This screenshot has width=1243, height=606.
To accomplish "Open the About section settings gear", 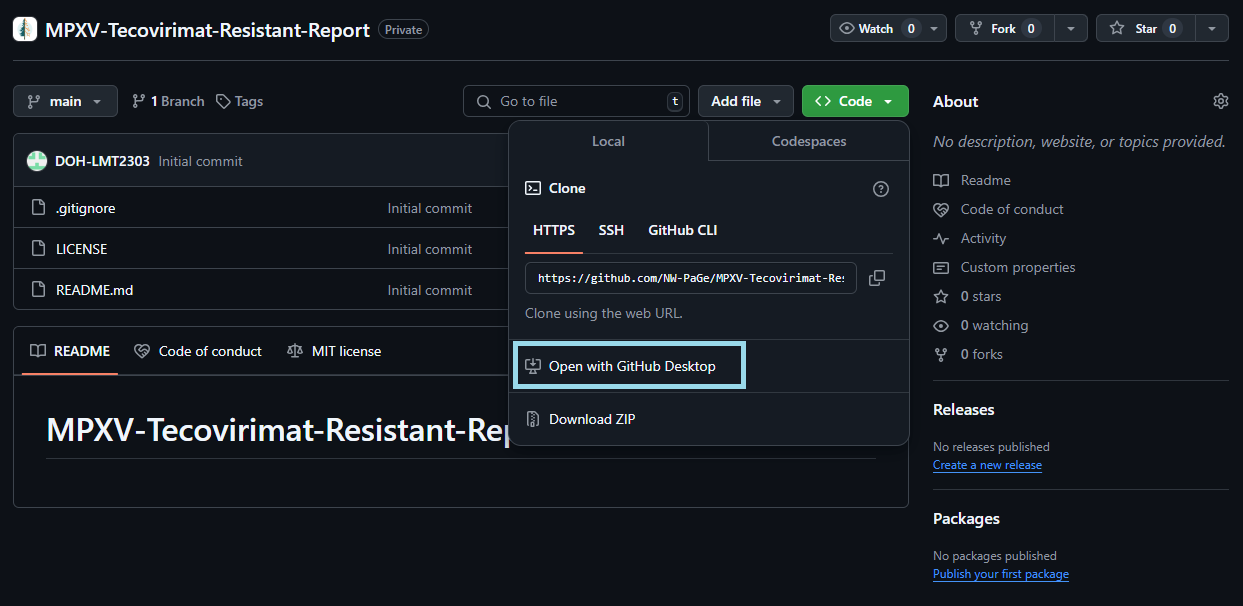I will (x=1220, y=101).
